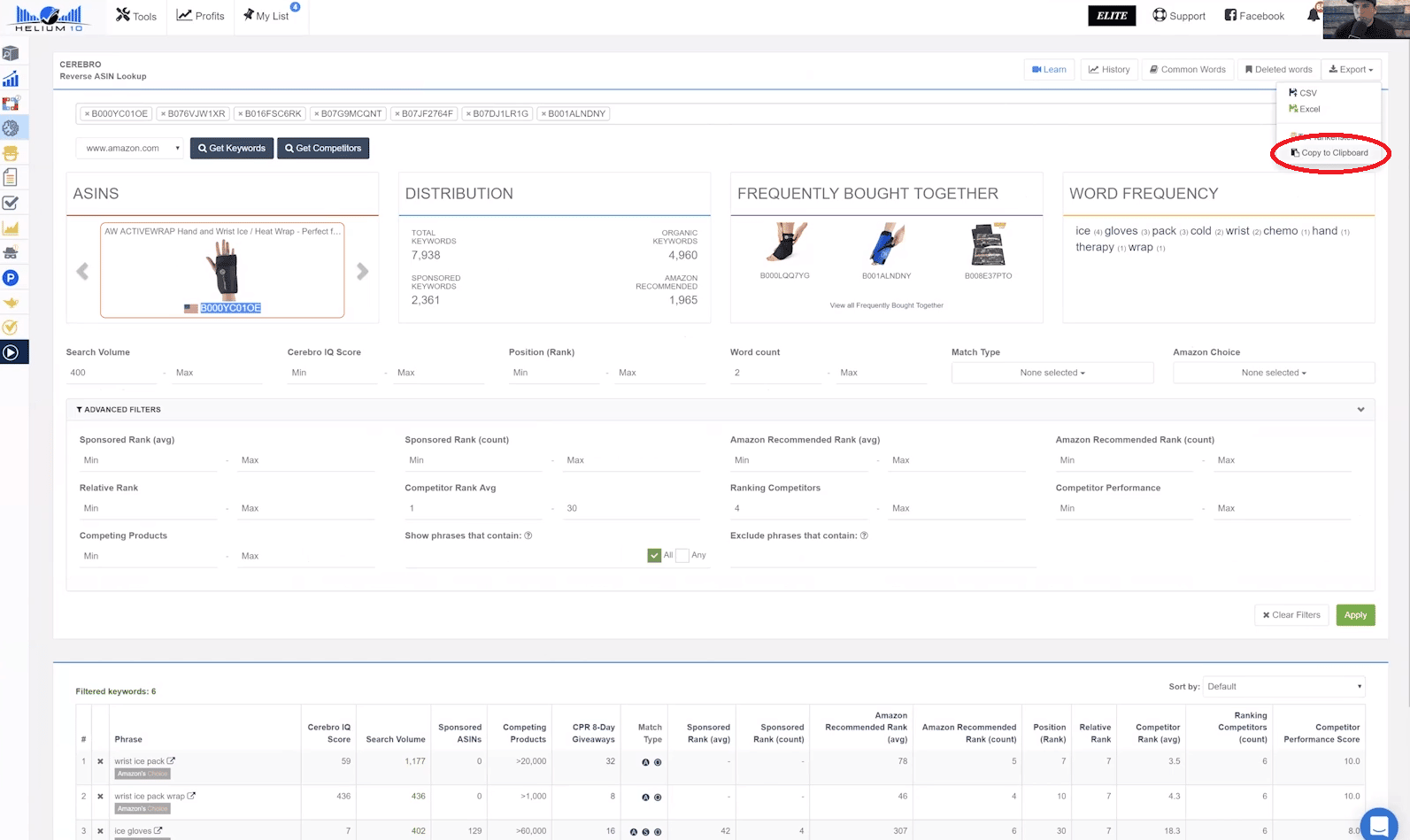This screenshot has height=840, width=1410.
Task: Open the Support link
Action: [x=1179, y=16]
